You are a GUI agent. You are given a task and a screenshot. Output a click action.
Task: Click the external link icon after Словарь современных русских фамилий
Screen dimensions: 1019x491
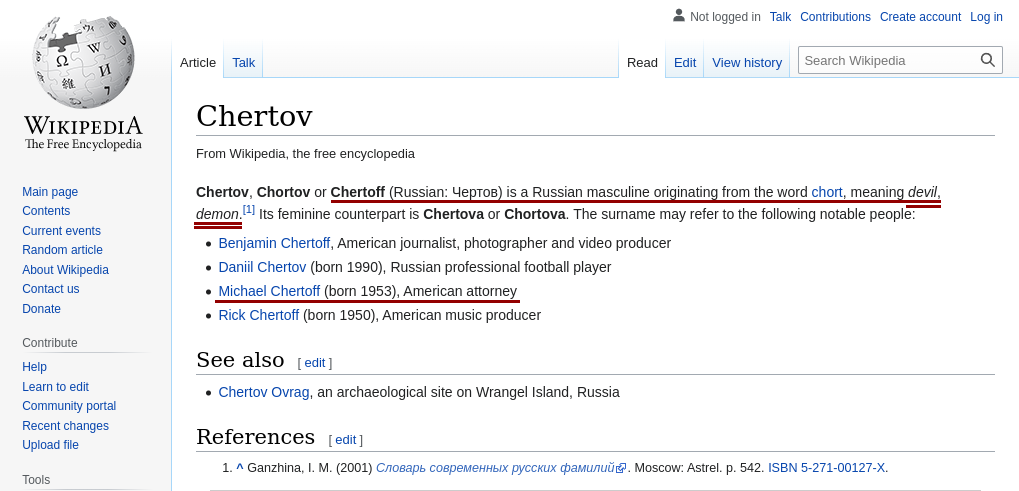click(621, 468)
